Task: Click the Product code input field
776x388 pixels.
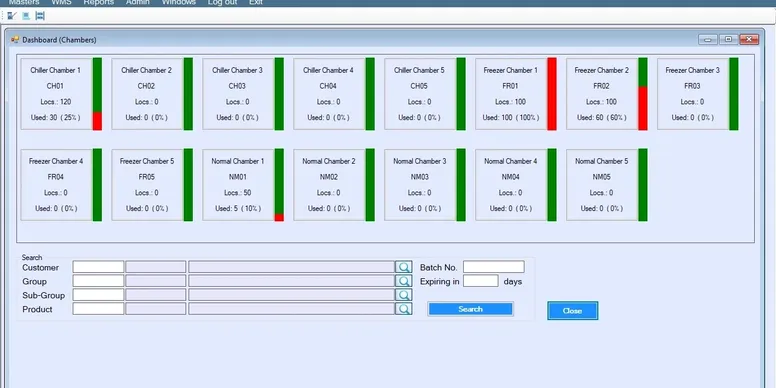Action: [x=98, y=309]
